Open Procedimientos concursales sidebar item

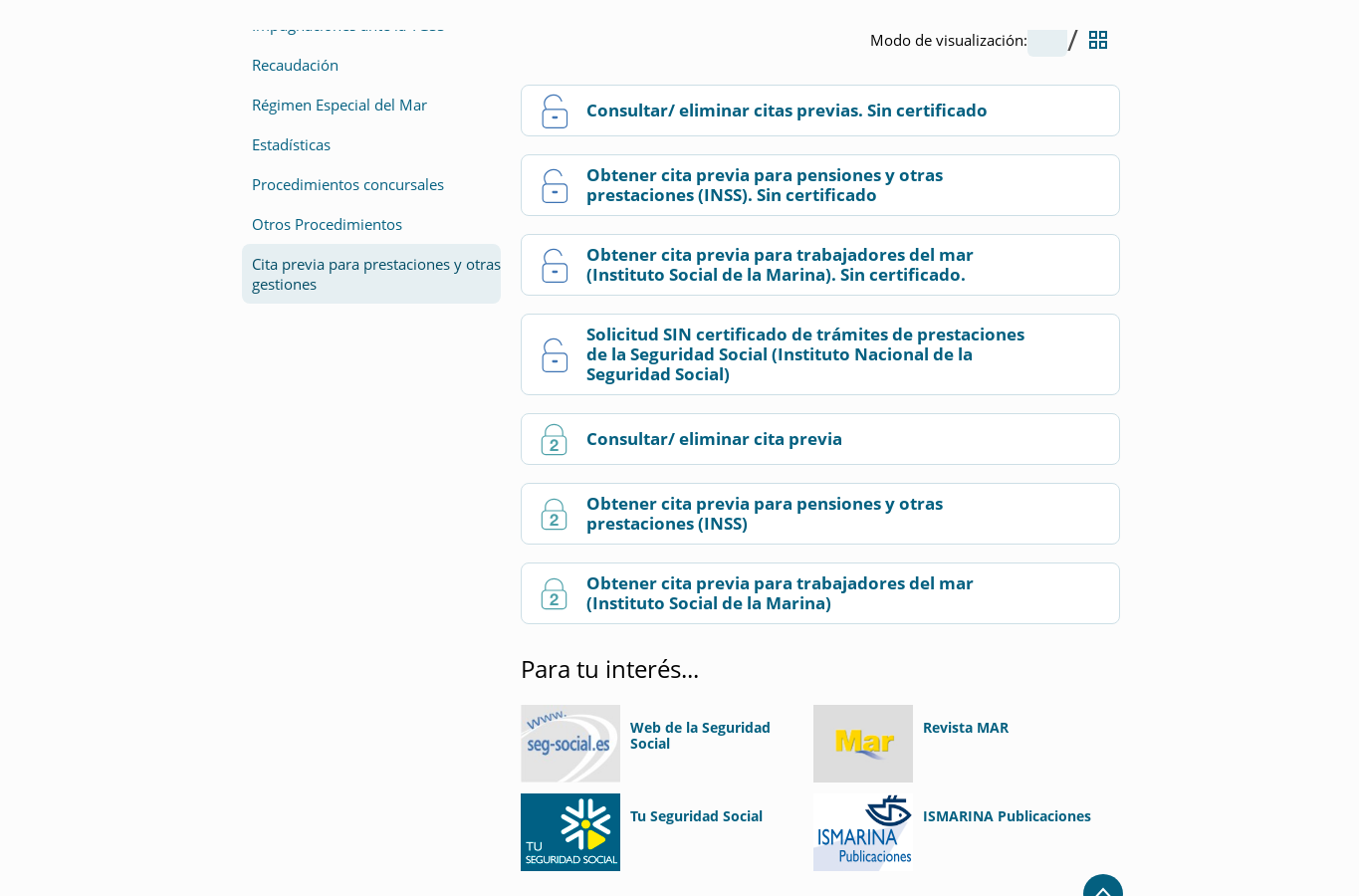point(347,184)
